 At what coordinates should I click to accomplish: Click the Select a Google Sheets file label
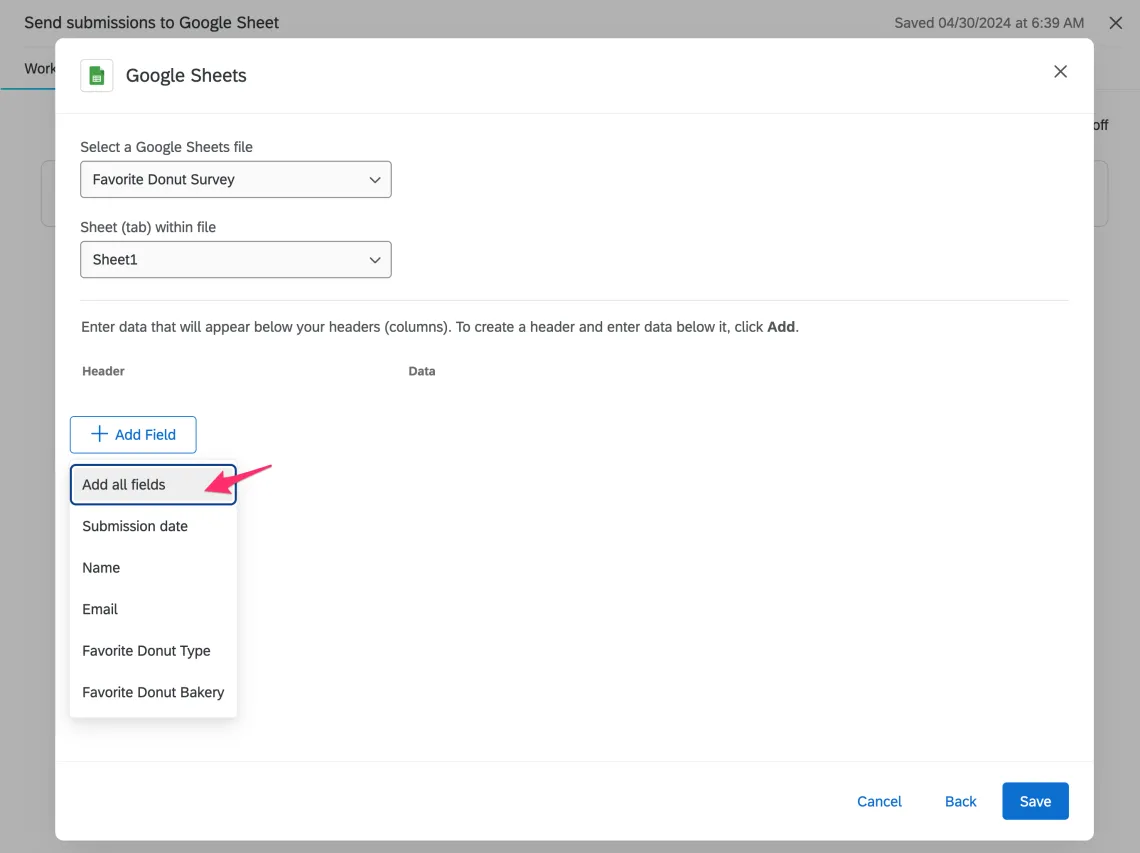pos(166,147)
